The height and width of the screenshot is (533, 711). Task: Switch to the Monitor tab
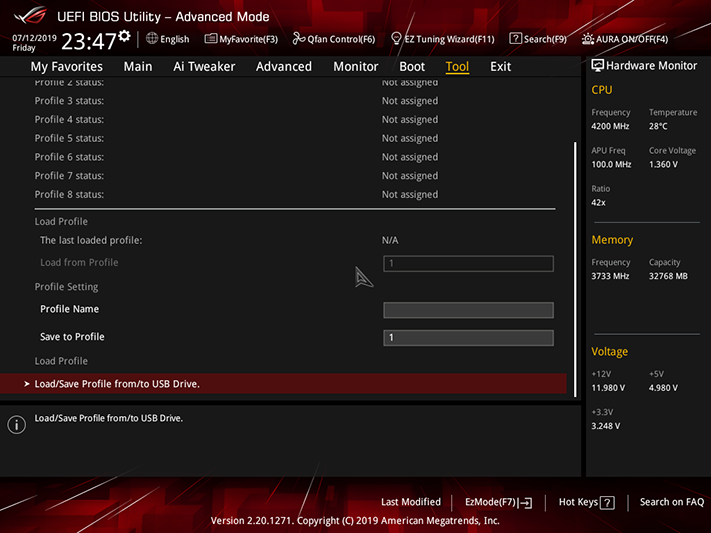click(356, 66)
